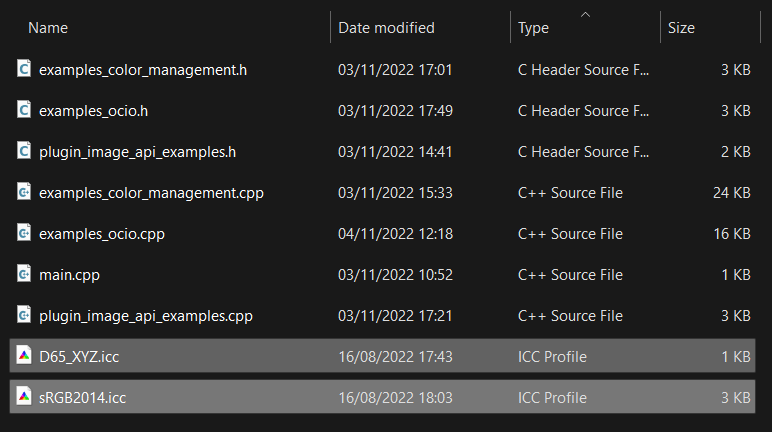Sort files by Date modified column

386,28
